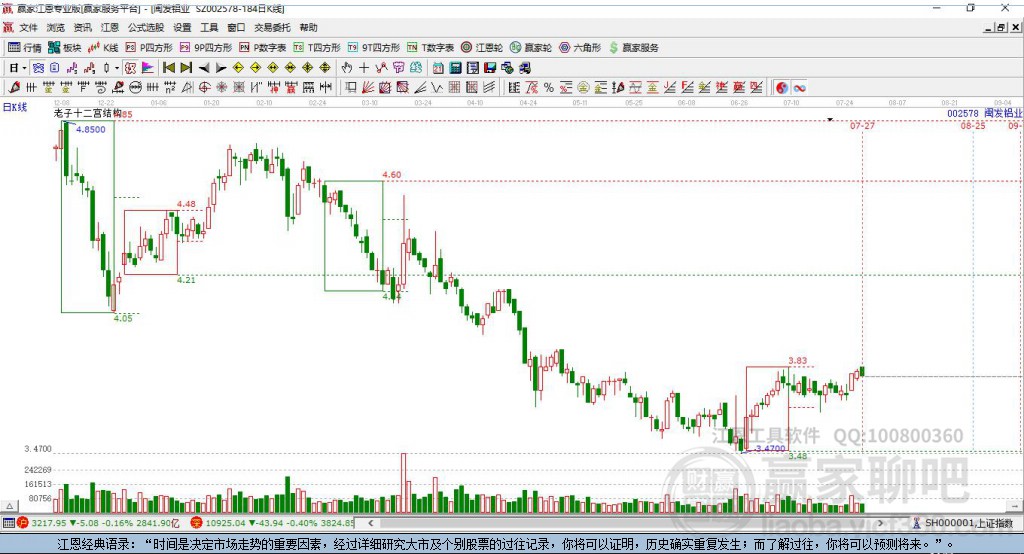Select the red fan lines tool
Screen dimensions: 1024x554
pos(368,88)
